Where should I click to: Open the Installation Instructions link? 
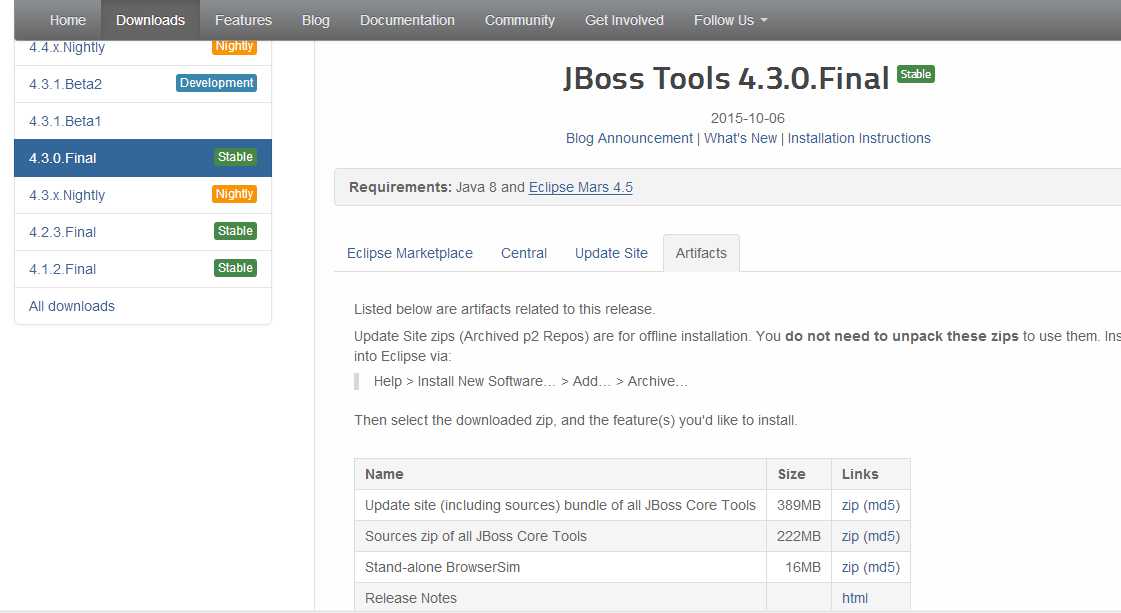pyautogui.click(x=859, y=138)
